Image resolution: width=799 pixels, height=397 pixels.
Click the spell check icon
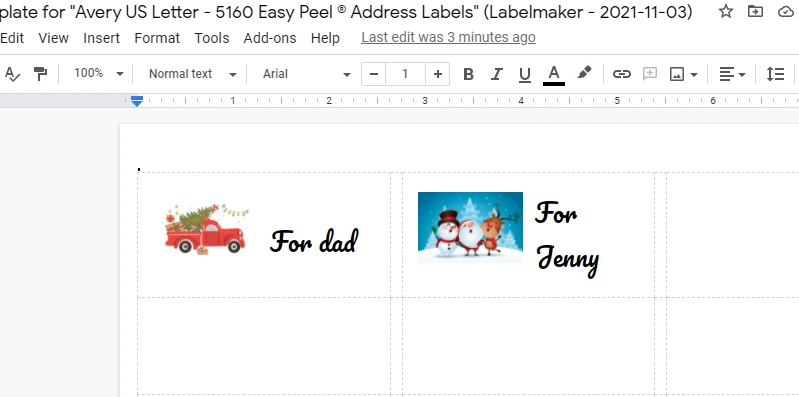(12, 74)
